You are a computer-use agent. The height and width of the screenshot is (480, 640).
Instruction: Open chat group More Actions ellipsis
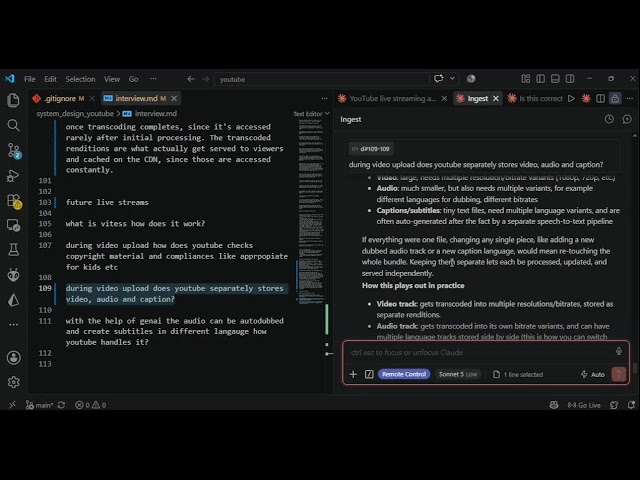pos(630,98)
